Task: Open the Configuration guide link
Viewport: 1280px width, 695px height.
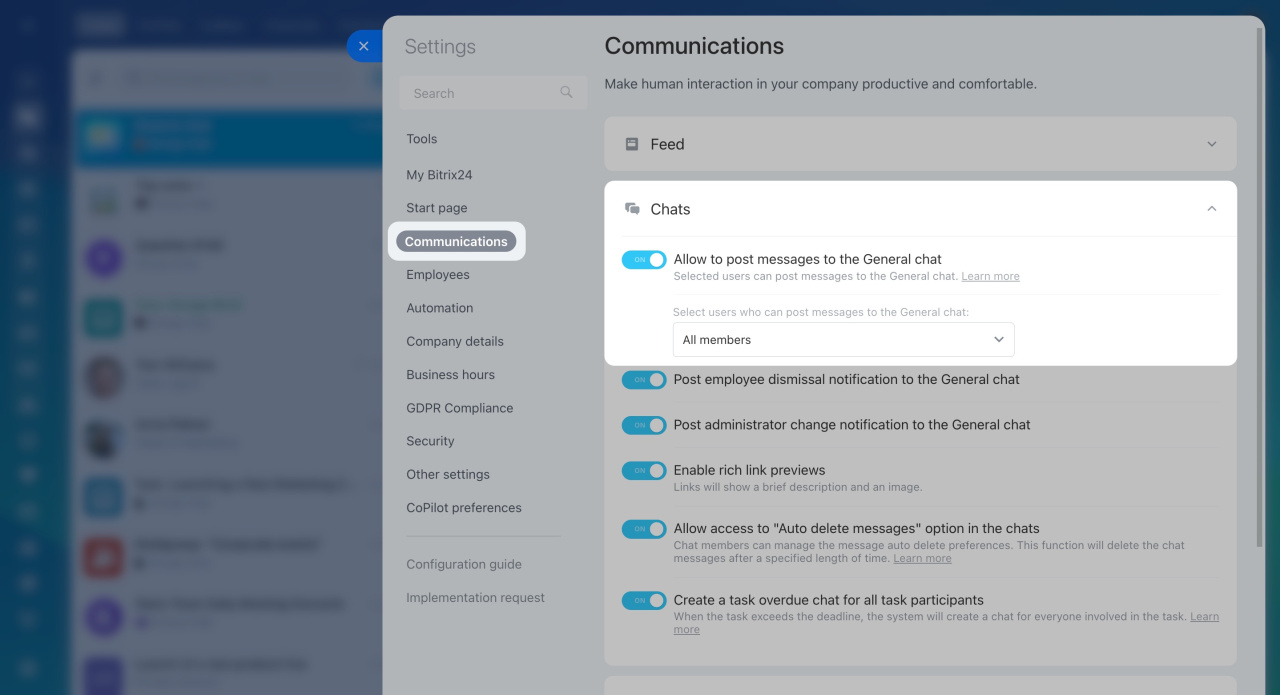Action: pyautogui.click(x=464, y=564)
